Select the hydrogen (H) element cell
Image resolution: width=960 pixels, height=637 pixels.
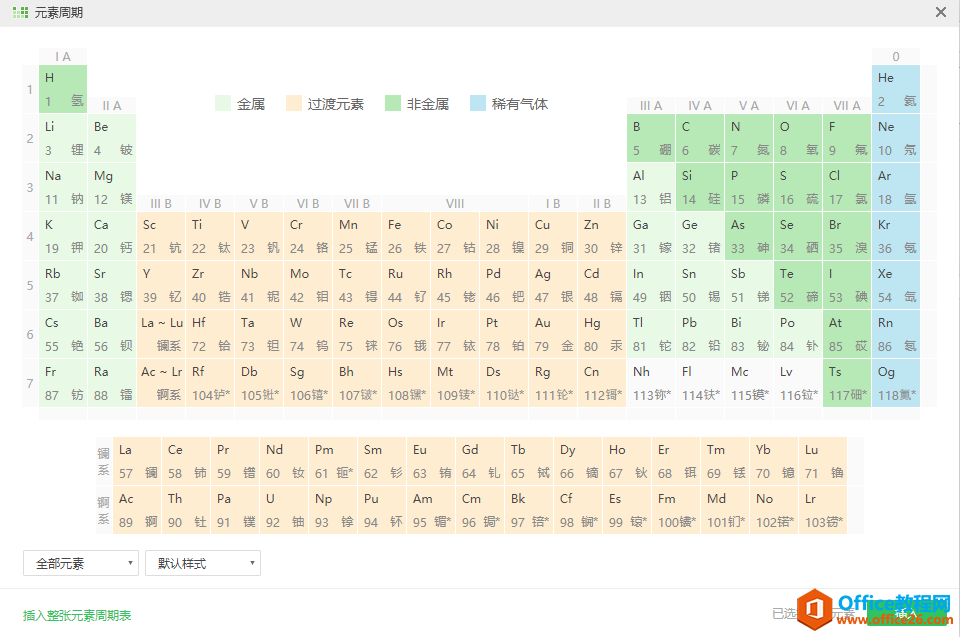(x=63, y=89)
